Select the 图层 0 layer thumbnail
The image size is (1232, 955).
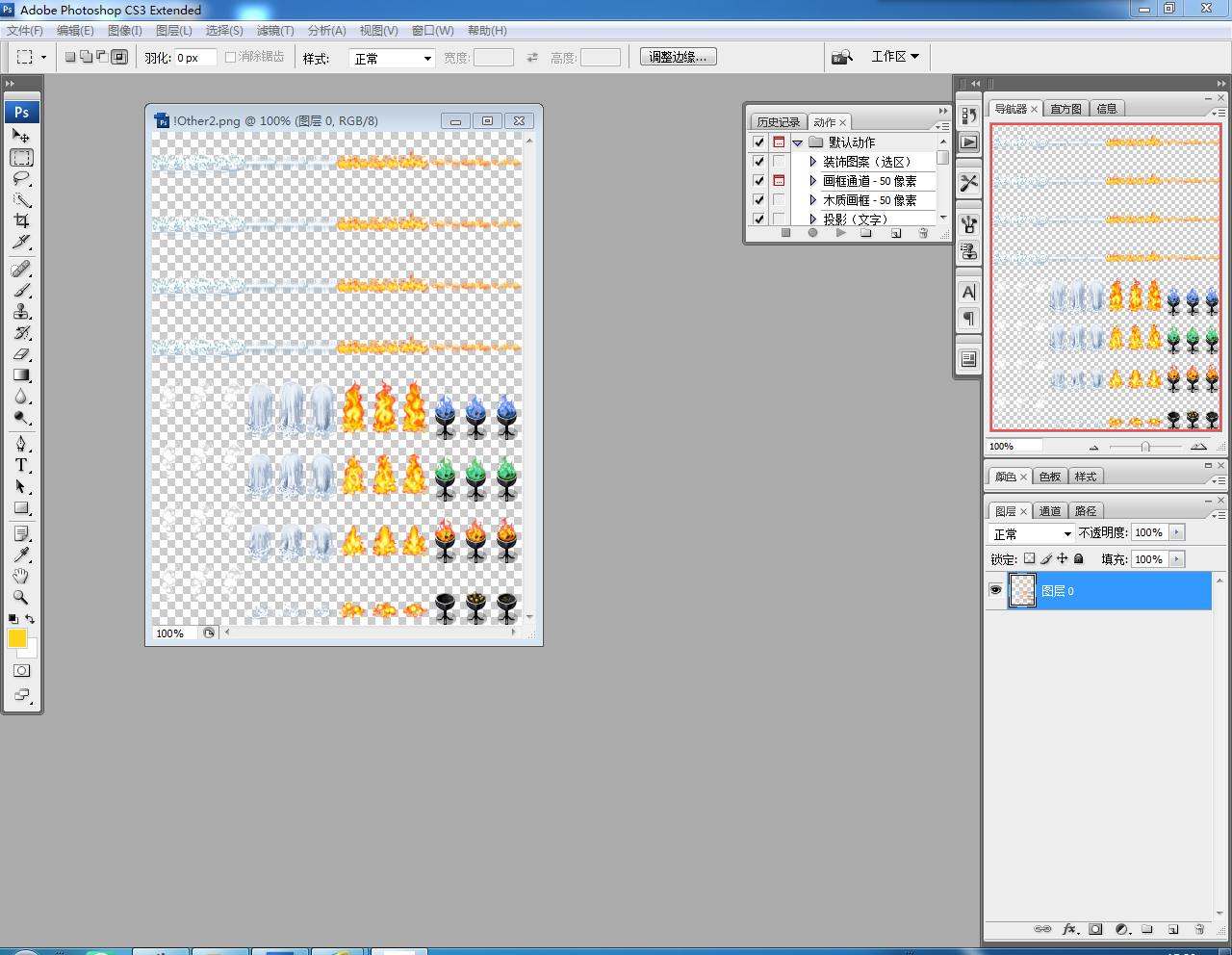click(x=1022, y=590)
